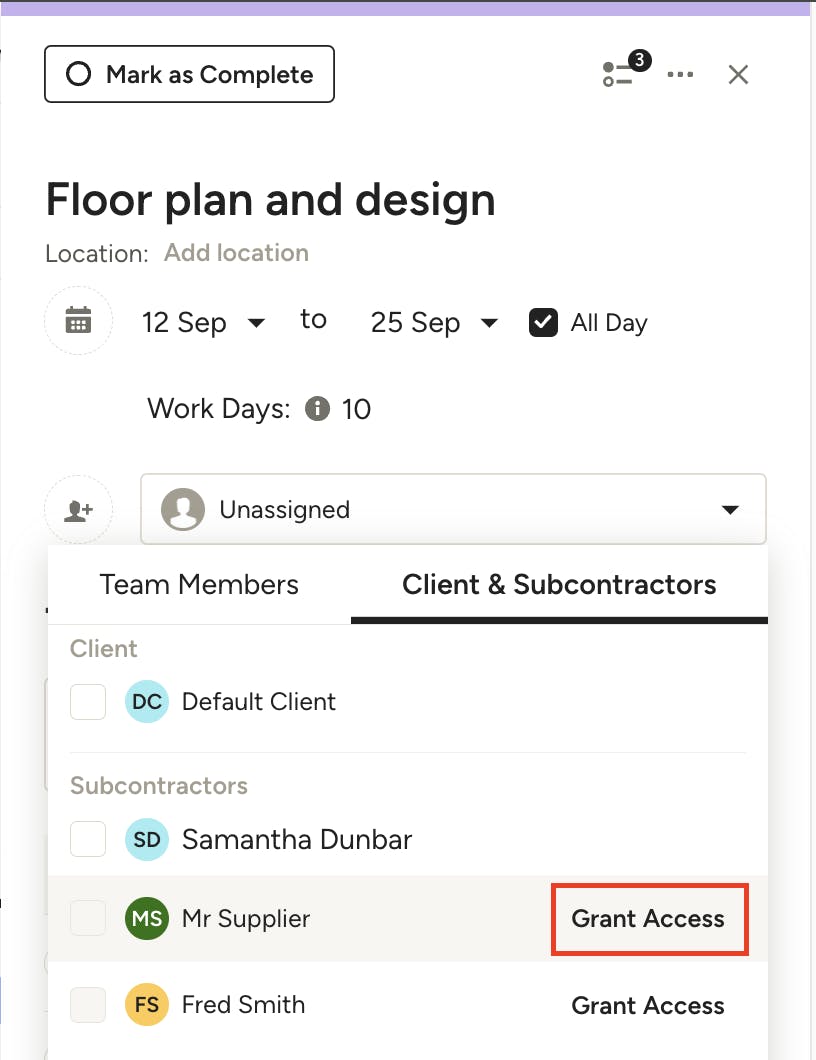Open the 12 Sep start date dropdown
The image size is (816, 1060).
point(203,323)
